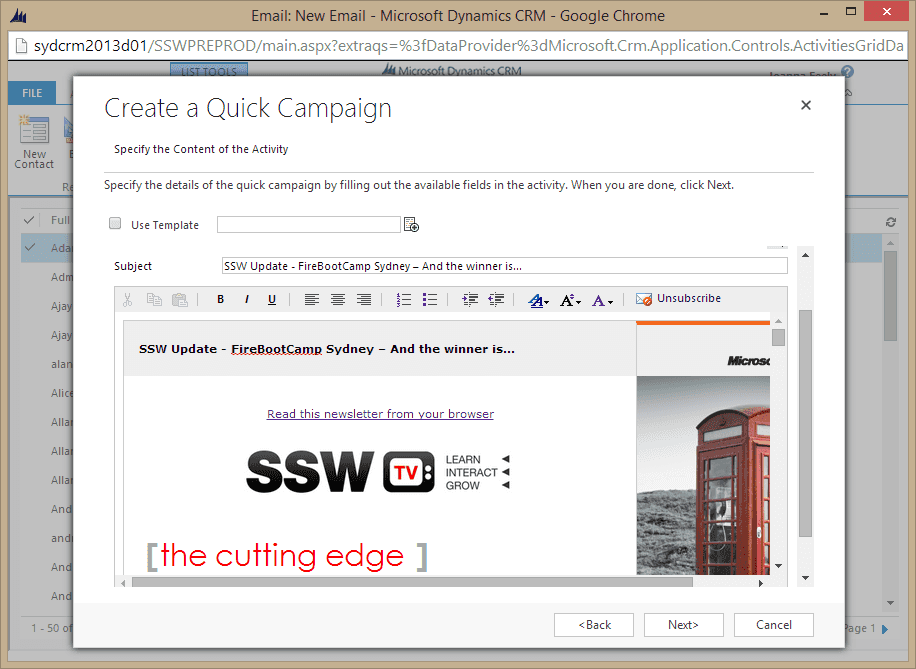
Task: Open the 'Read this newsletter from your browser' link
Action: pyautogui.click(x=380, y=414)
